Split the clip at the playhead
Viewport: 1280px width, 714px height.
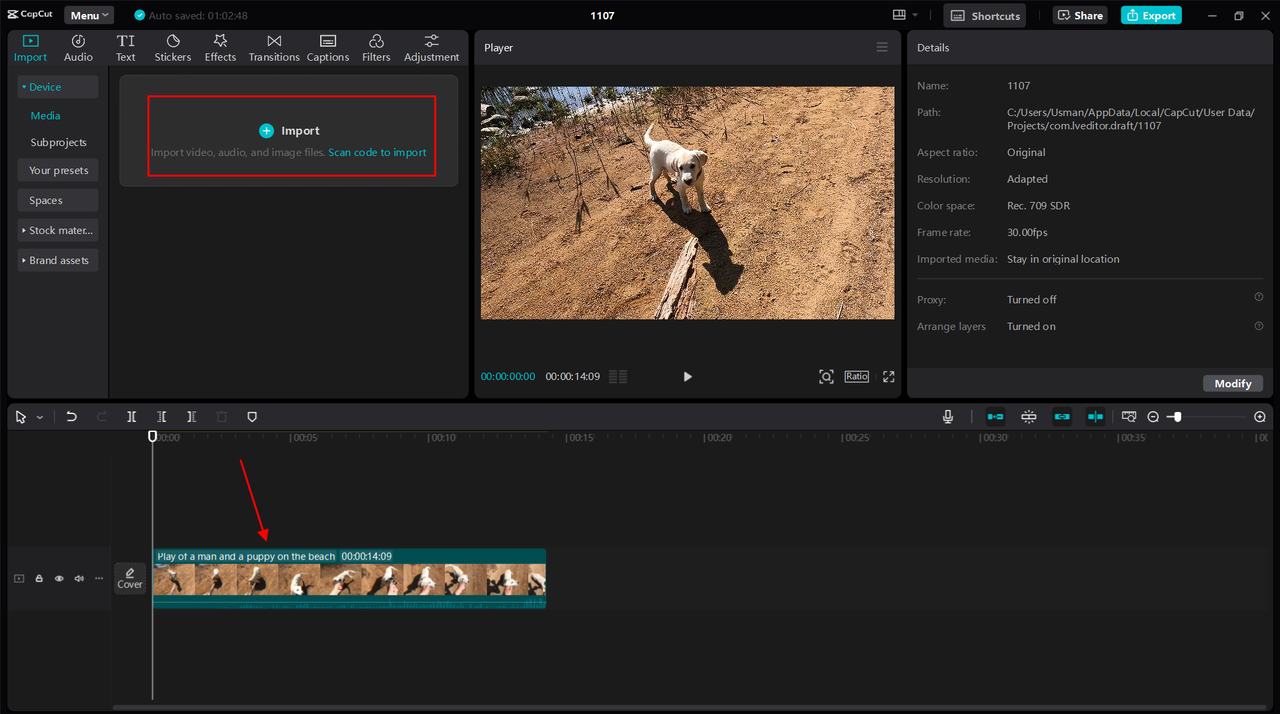point(132,417)
